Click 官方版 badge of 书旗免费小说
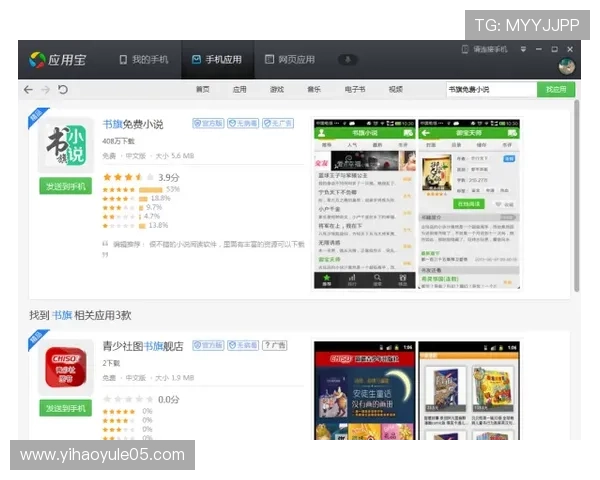 (208, 123)
